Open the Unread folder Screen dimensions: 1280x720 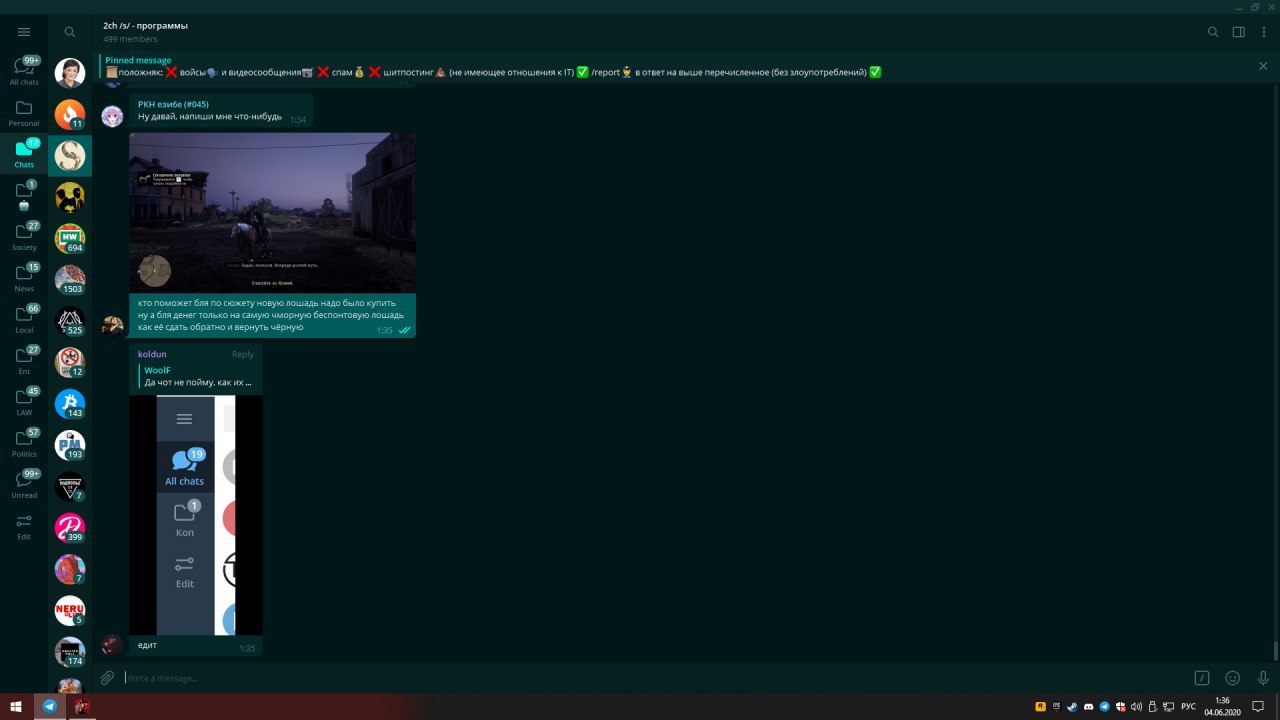pos(24,485)
